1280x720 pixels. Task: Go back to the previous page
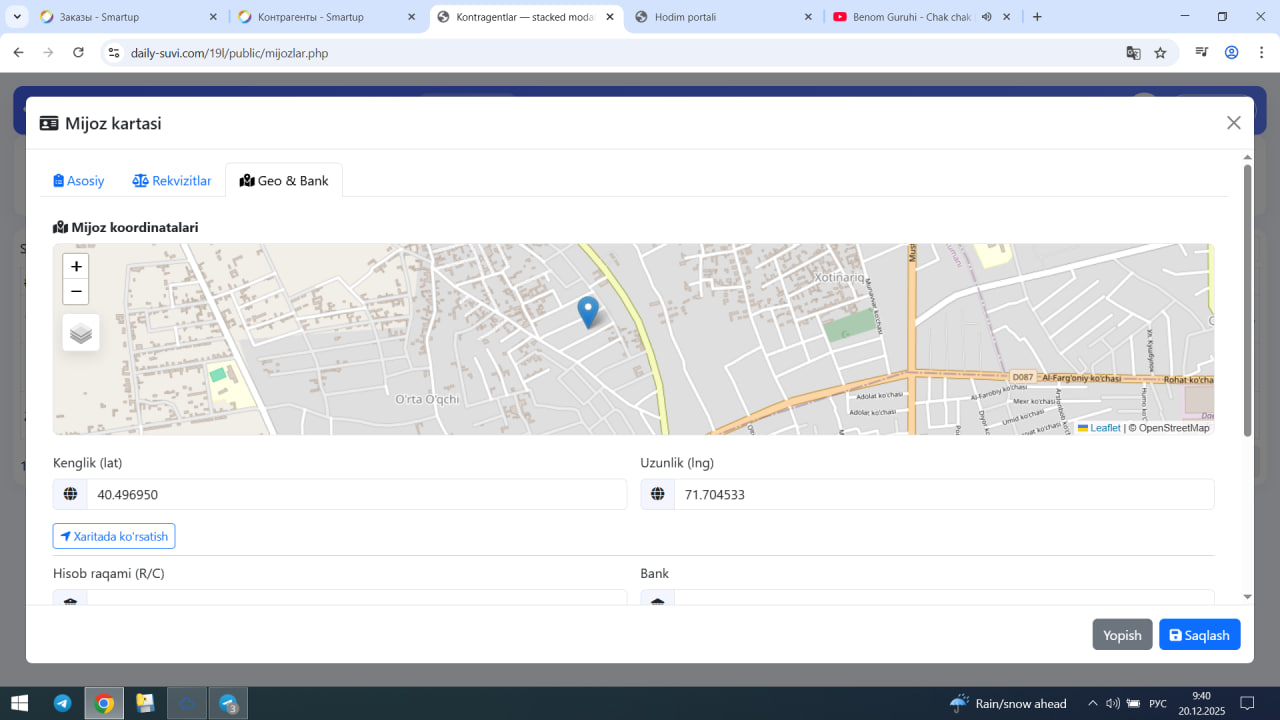[x=18, y=53]
